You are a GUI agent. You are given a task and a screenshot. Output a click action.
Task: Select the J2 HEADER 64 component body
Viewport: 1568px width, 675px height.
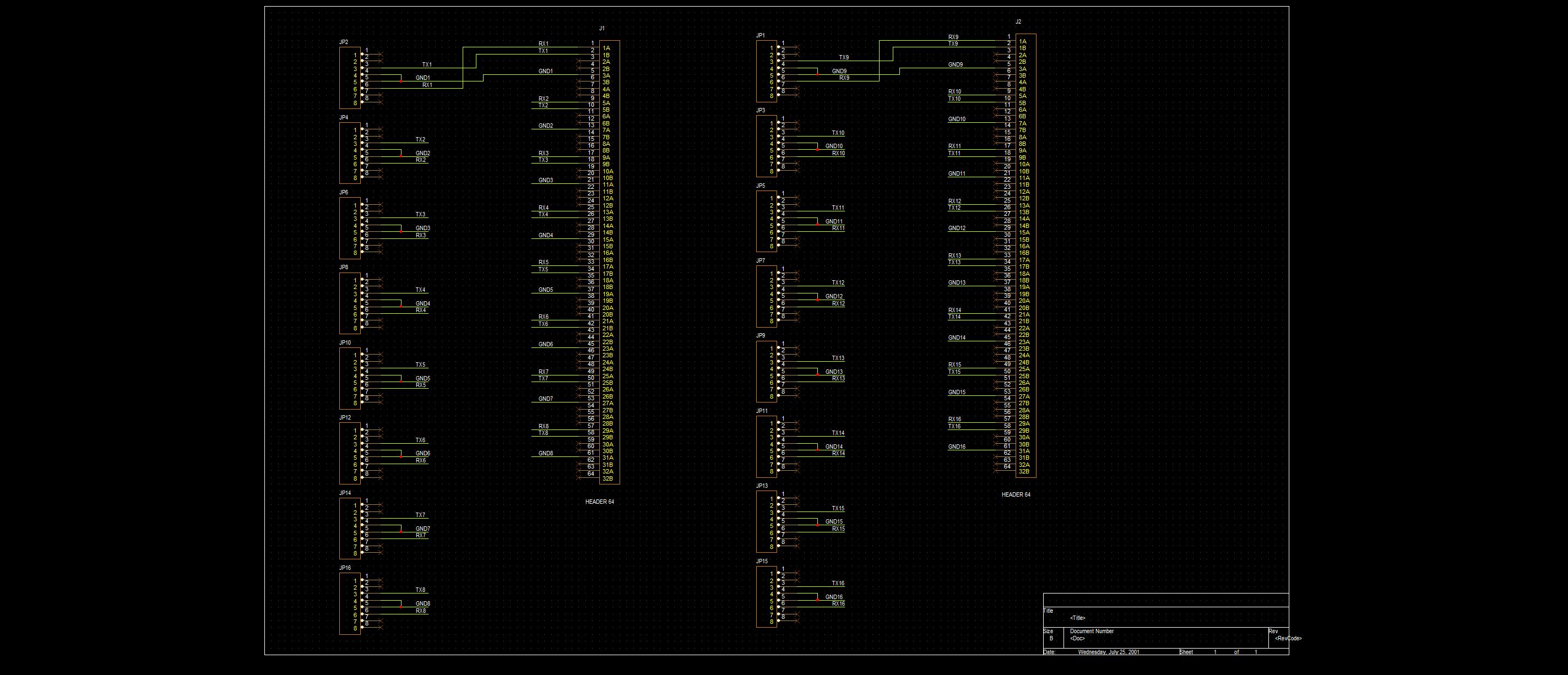1026,255
